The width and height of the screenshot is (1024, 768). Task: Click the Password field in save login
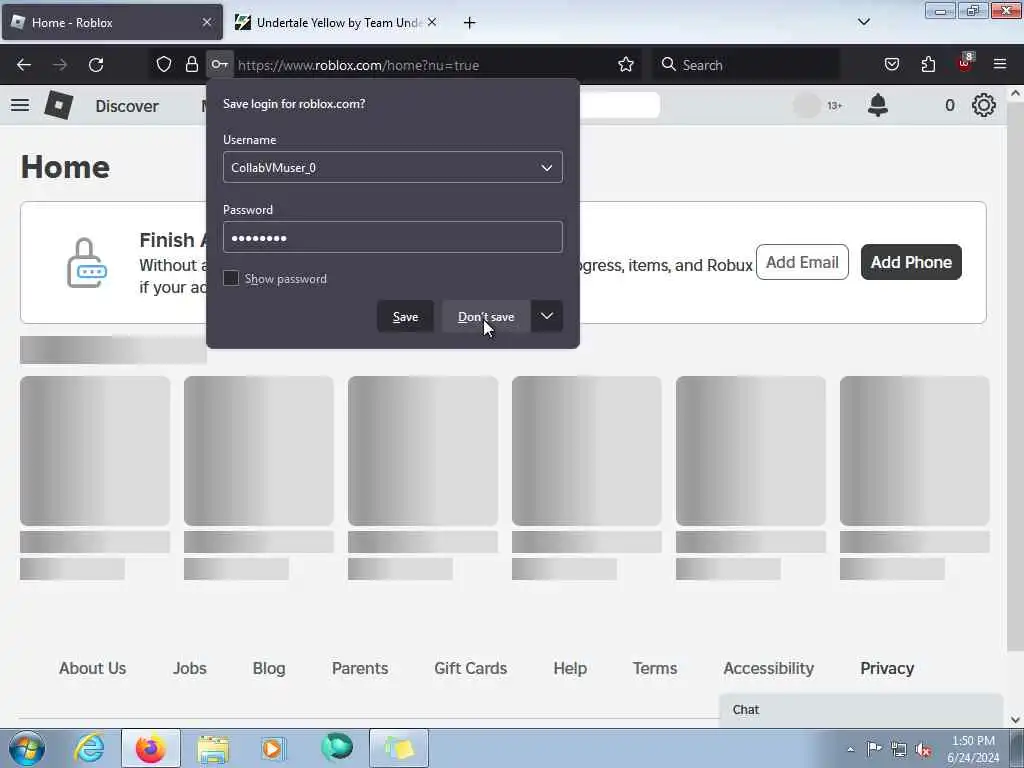(392, 237)
